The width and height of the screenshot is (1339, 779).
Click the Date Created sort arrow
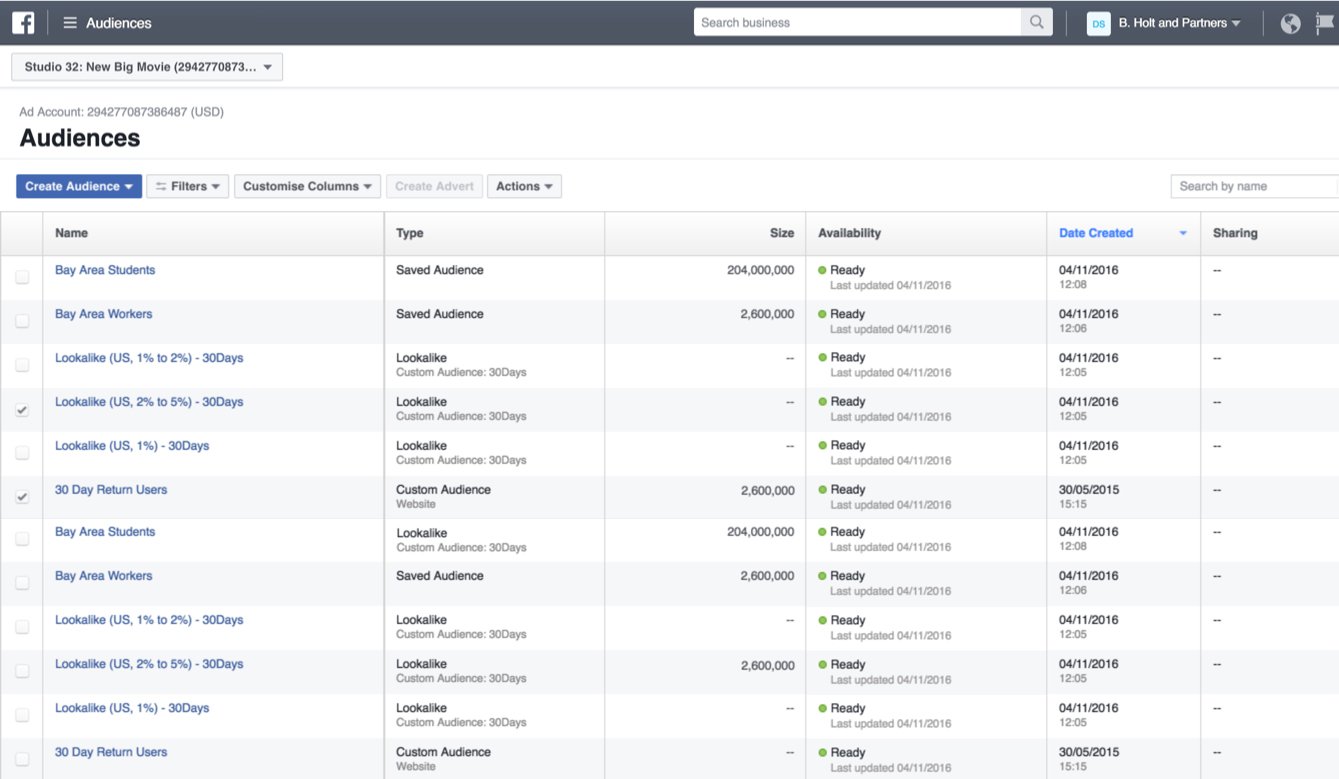pyautogui.click(x=1183, y=233)
